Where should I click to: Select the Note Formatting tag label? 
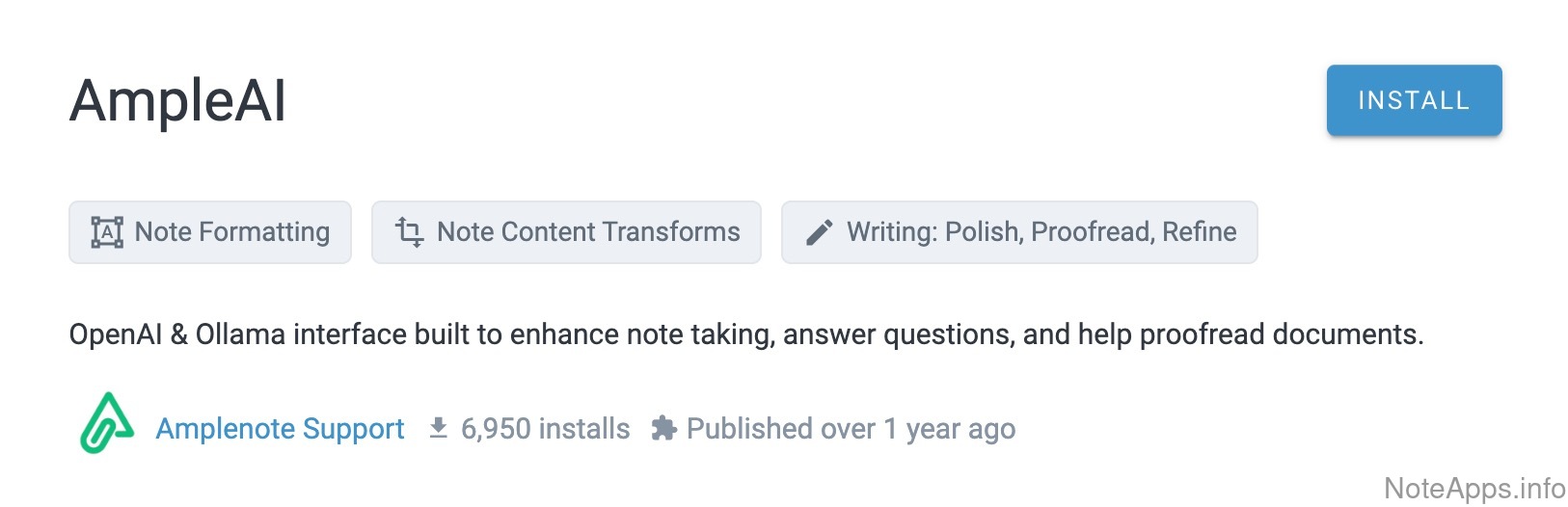tap(231, 232)
